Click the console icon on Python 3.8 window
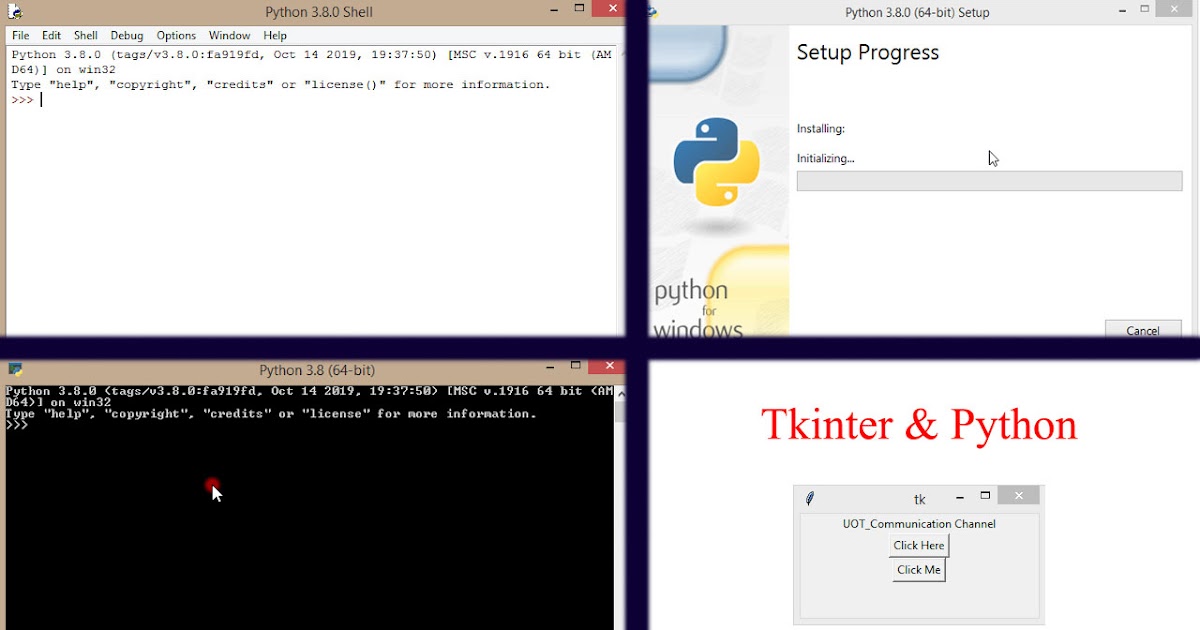 tap(14, 369)
